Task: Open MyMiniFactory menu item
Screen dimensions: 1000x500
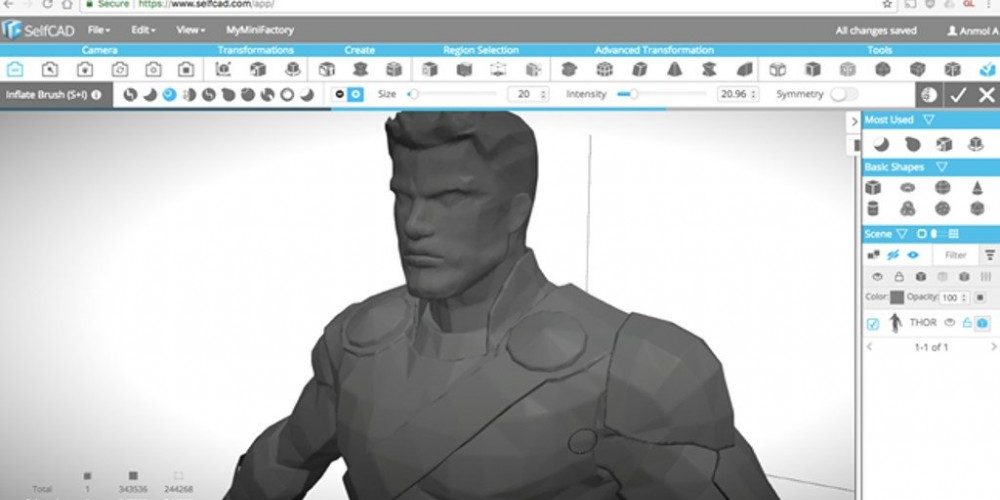Action: [260, 30]
